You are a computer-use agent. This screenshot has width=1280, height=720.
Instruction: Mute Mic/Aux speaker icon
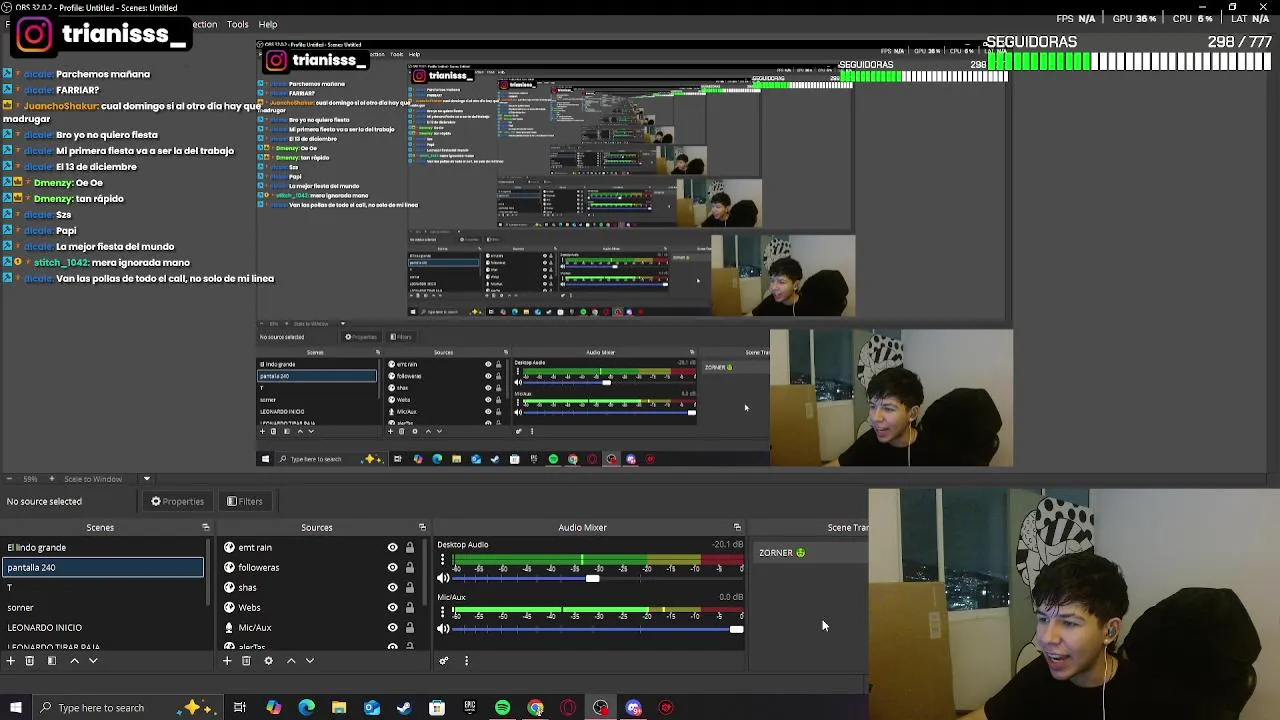pos(444,629)
